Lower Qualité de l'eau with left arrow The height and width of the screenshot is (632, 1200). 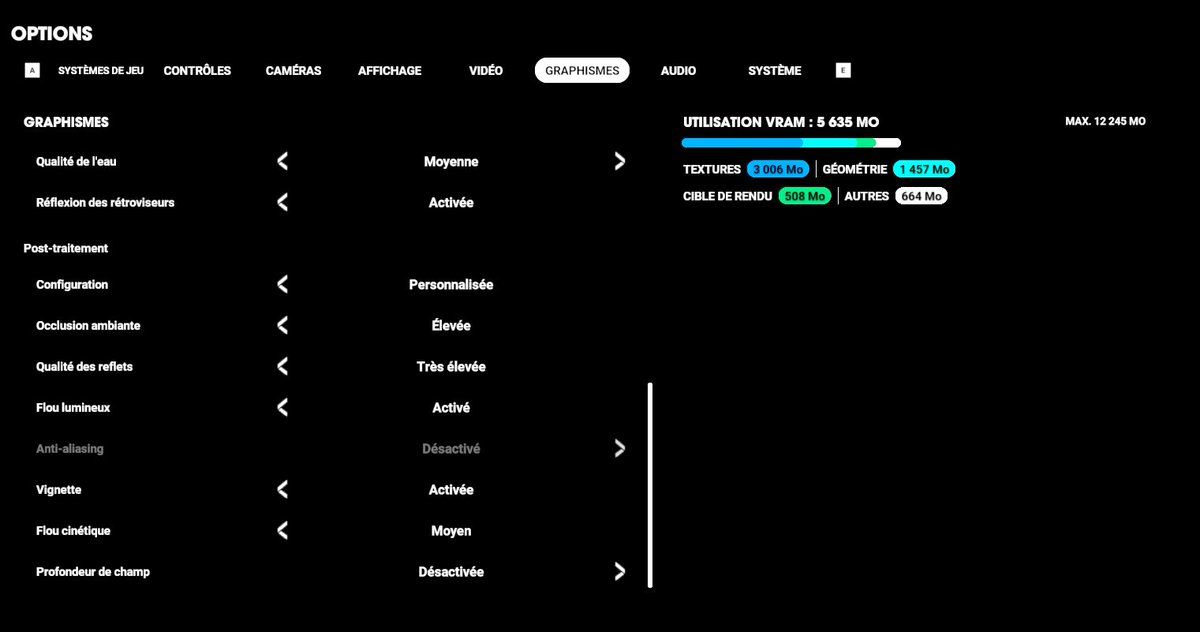coord(283,161)
